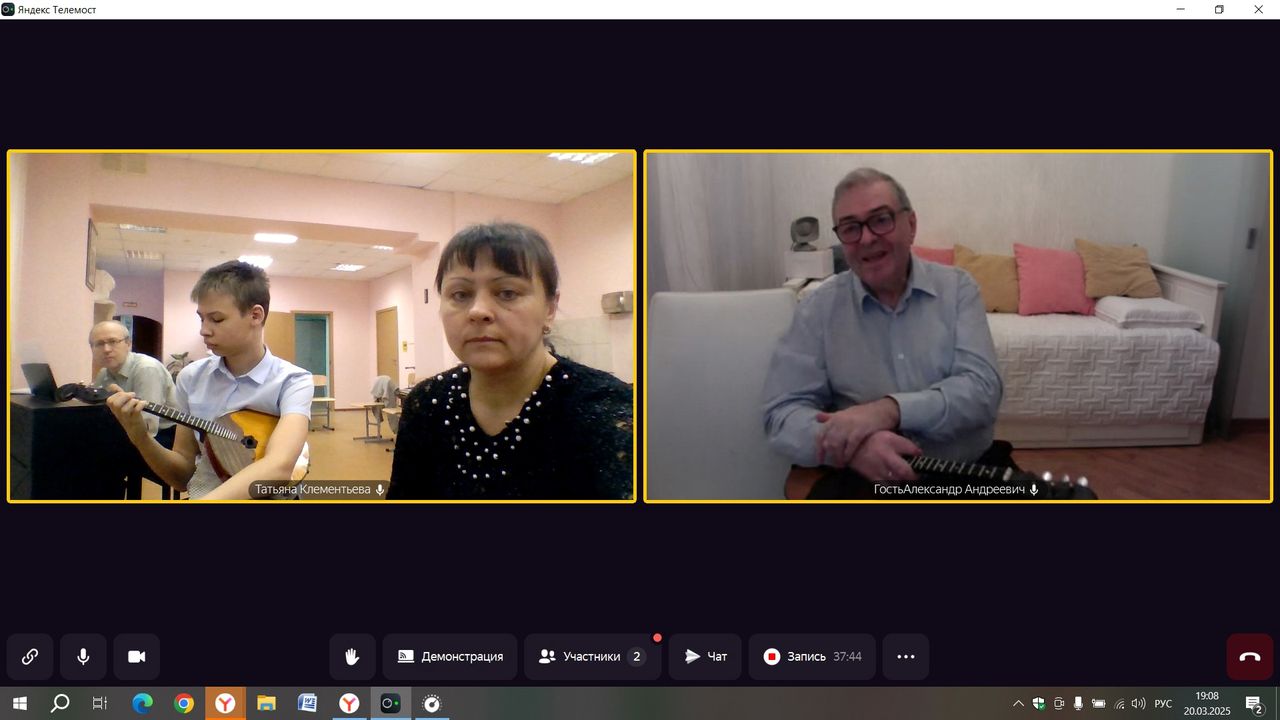Switch the РУС input language
Viewport: 1280px width, 720px height.
click(1163, 704)
